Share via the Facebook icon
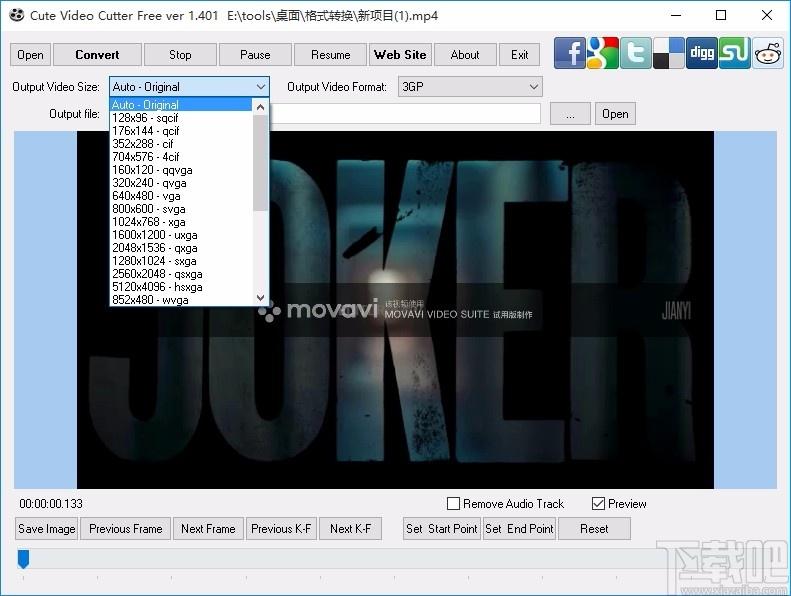791x596 pixels. point(570,53)
